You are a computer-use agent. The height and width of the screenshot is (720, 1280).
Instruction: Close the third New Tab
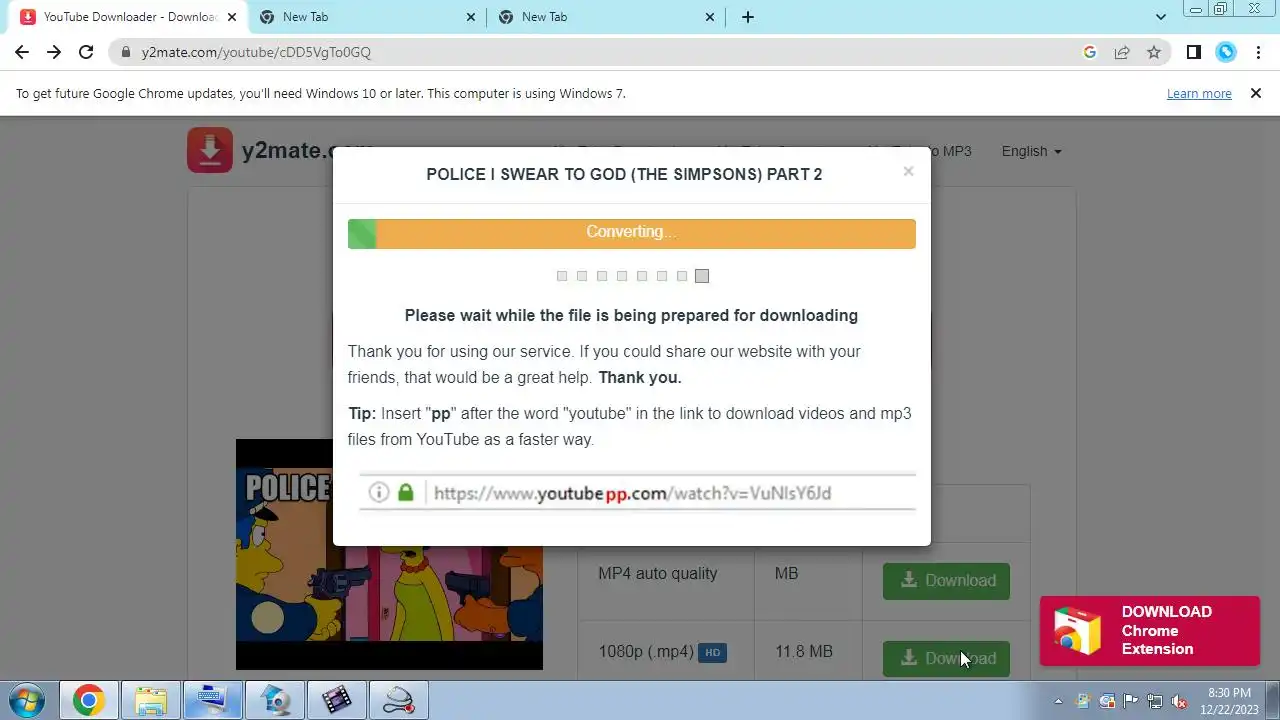pos(710,17)
